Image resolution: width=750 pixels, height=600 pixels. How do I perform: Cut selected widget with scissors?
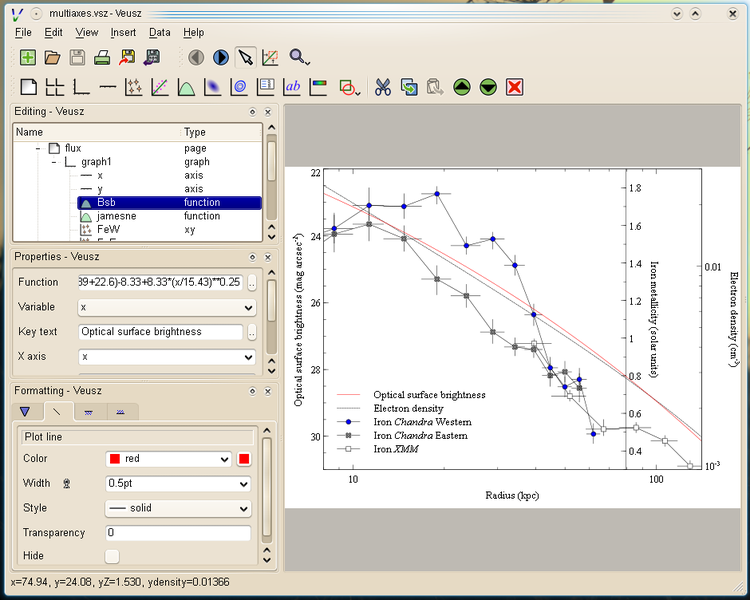pyautogui.click(x=383, y=87)
